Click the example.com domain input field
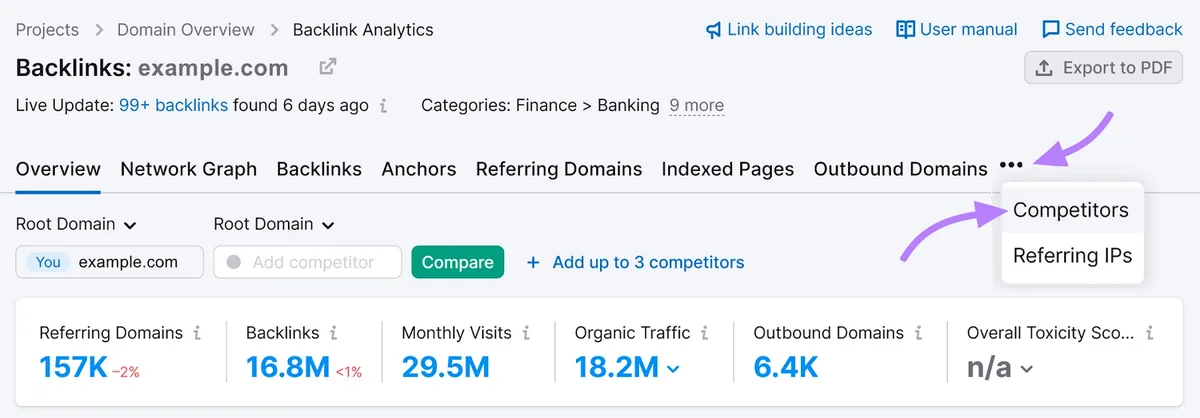This screenshot has width=1200, height=418. click(110, 262)
